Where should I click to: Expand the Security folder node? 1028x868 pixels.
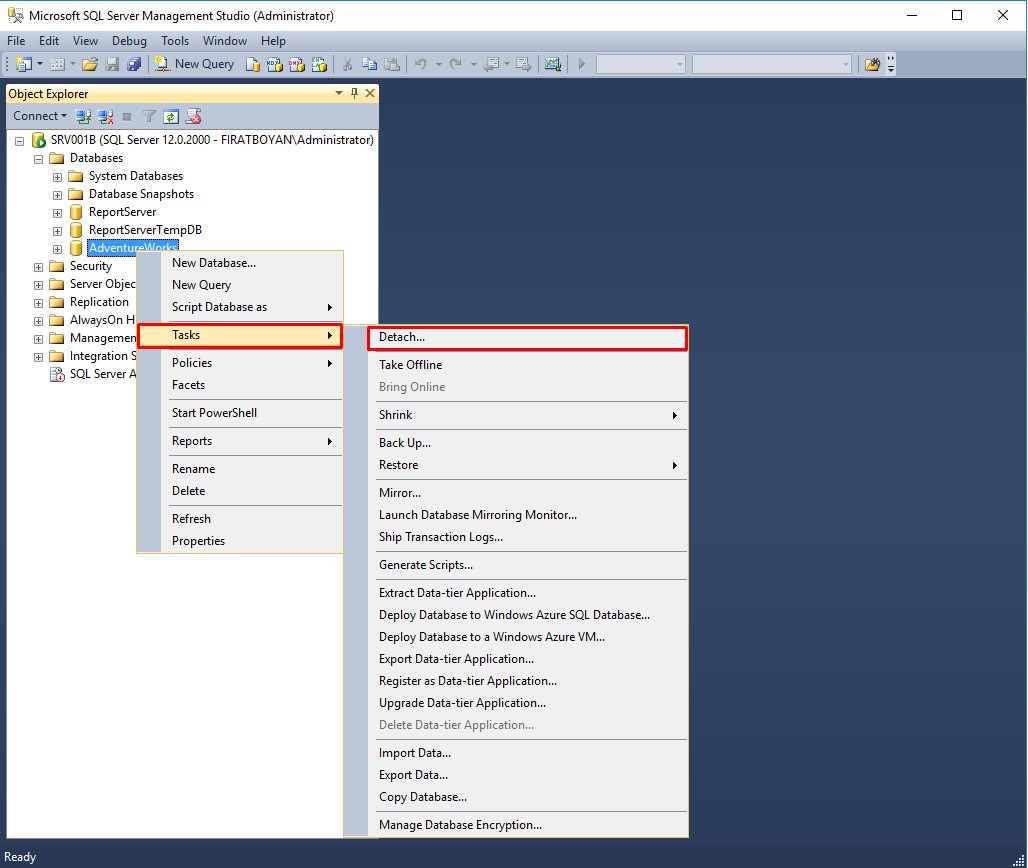(39, 267)
